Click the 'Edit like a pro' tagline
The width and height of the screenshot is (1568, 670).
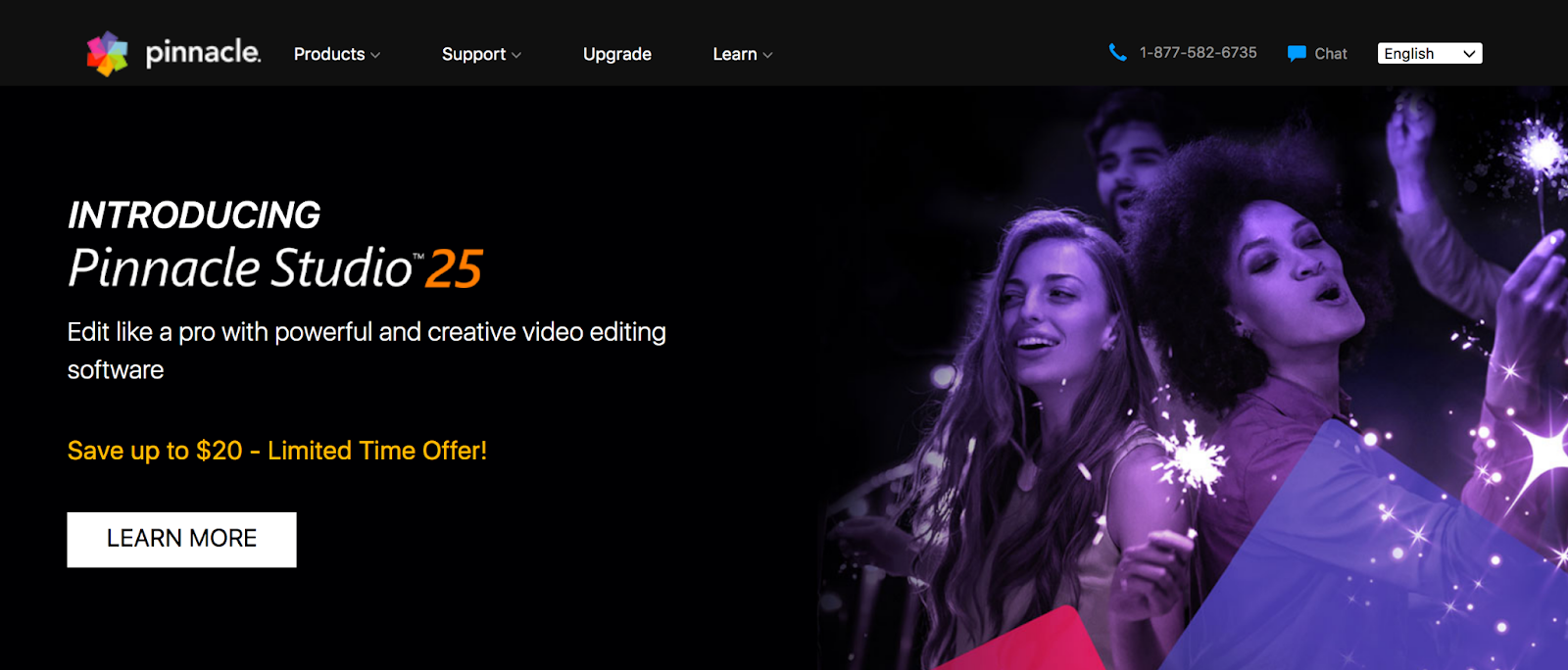(367, 351)
